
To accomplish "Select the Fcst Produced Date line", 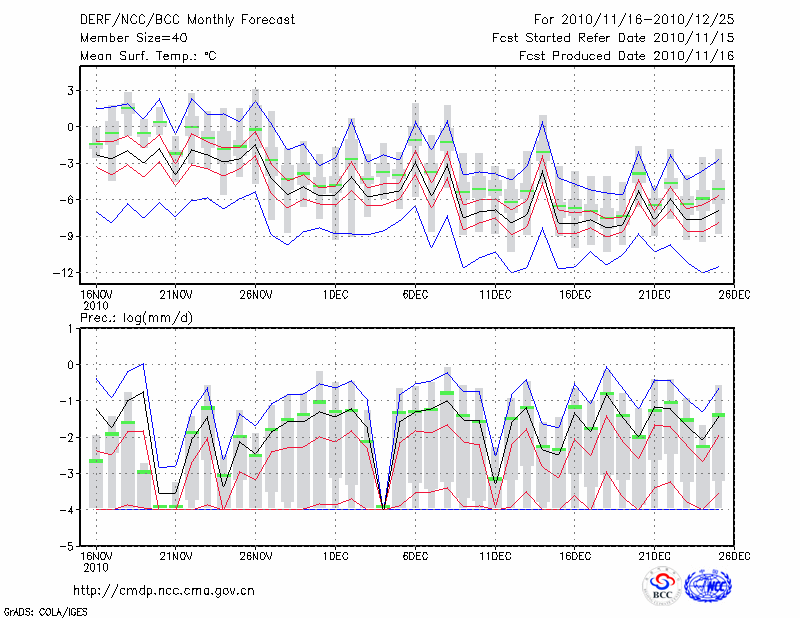I will (x=626, y=56).
